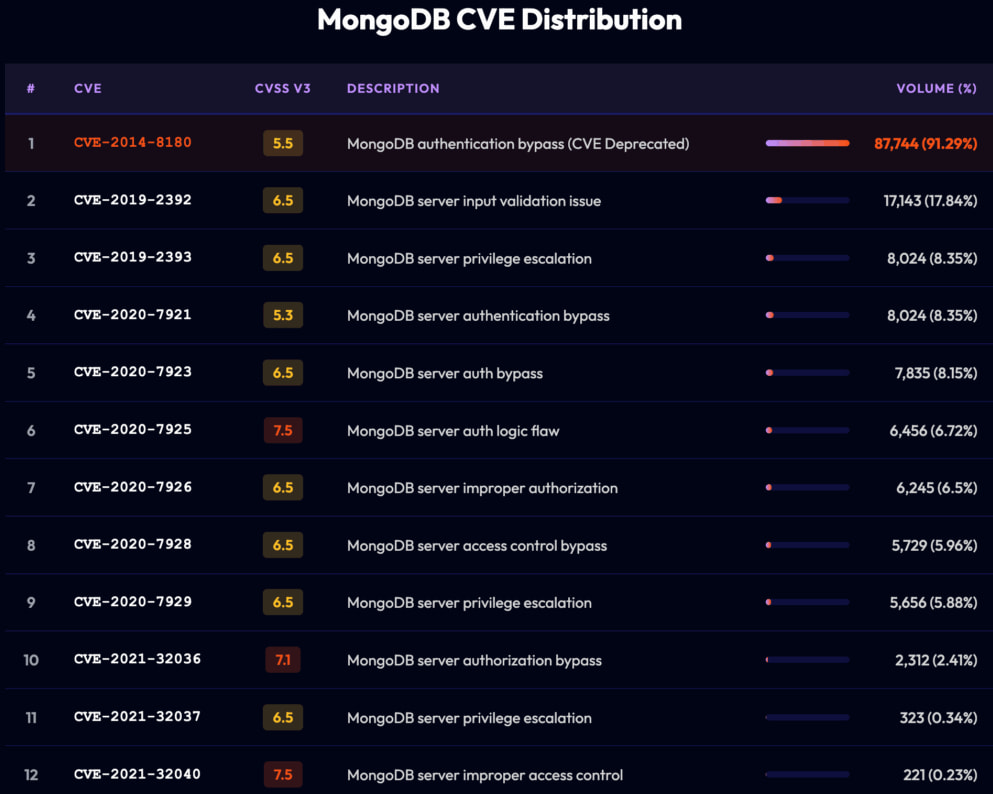Select the CVE column header
Image resolution: width=993 pixels, height=794 pixels.
click(88, 88)
